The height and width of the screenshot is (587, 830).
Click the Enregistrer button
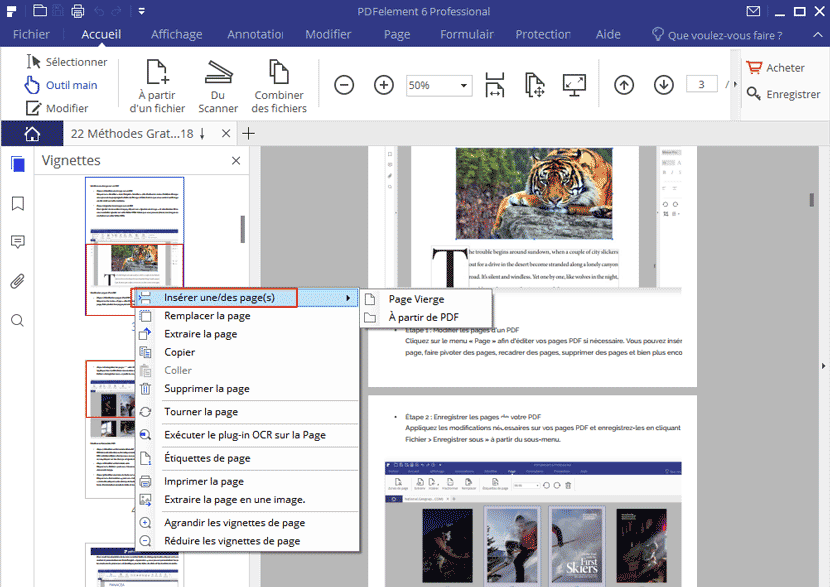(783, 94)
